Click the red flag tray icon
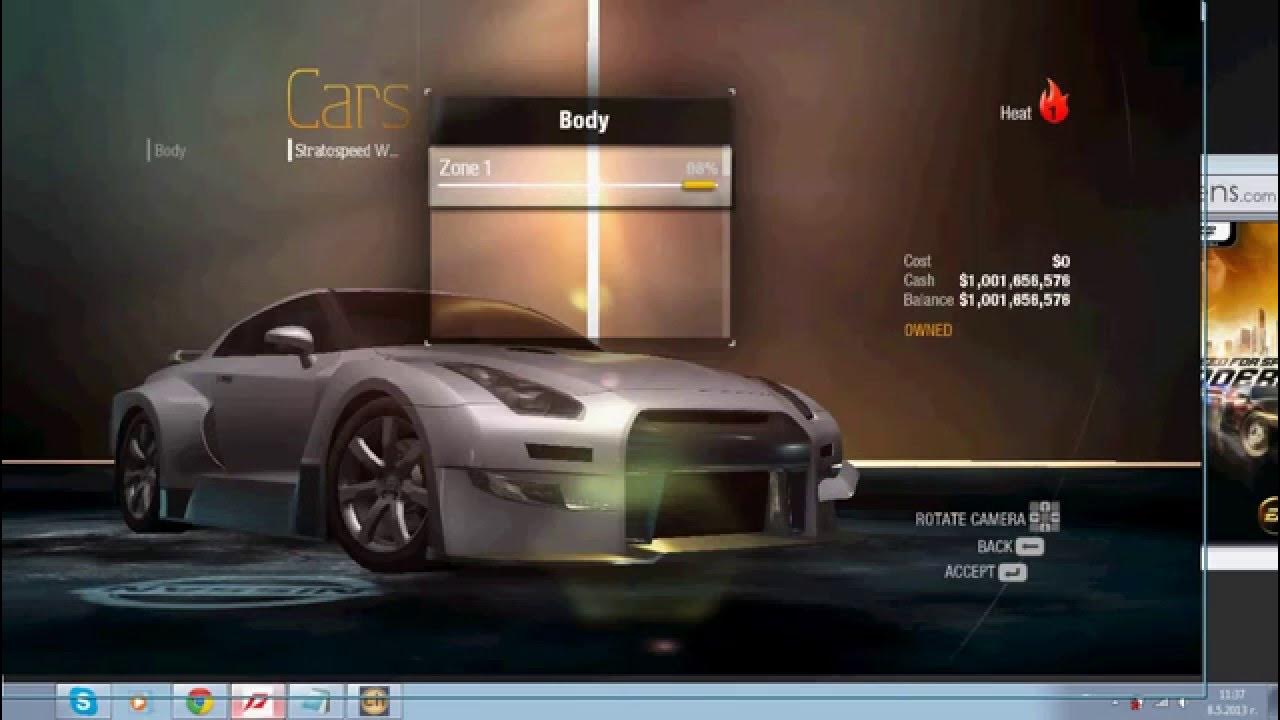This screenshot has height=720, width=1280. (x=1135, y=702)
